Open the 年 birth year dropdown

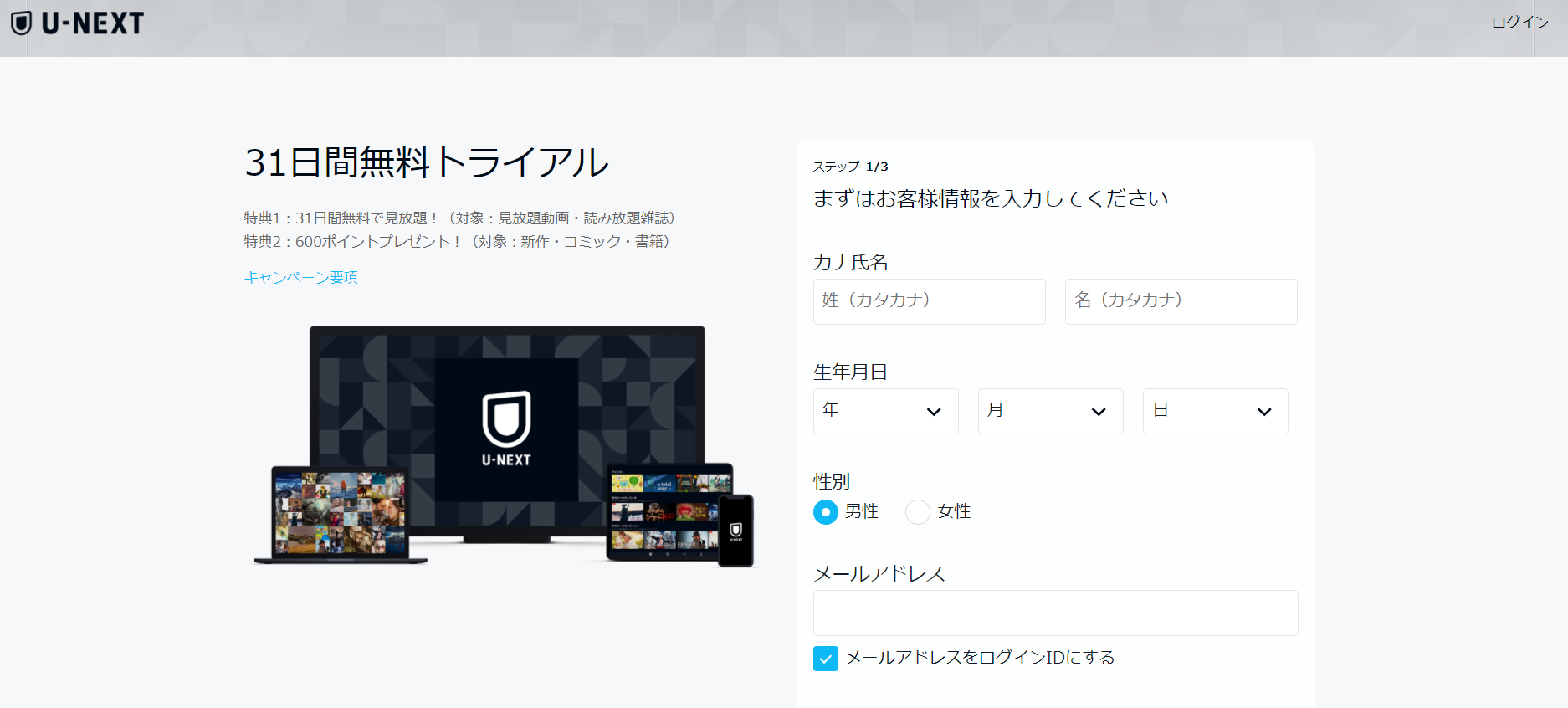885,411
